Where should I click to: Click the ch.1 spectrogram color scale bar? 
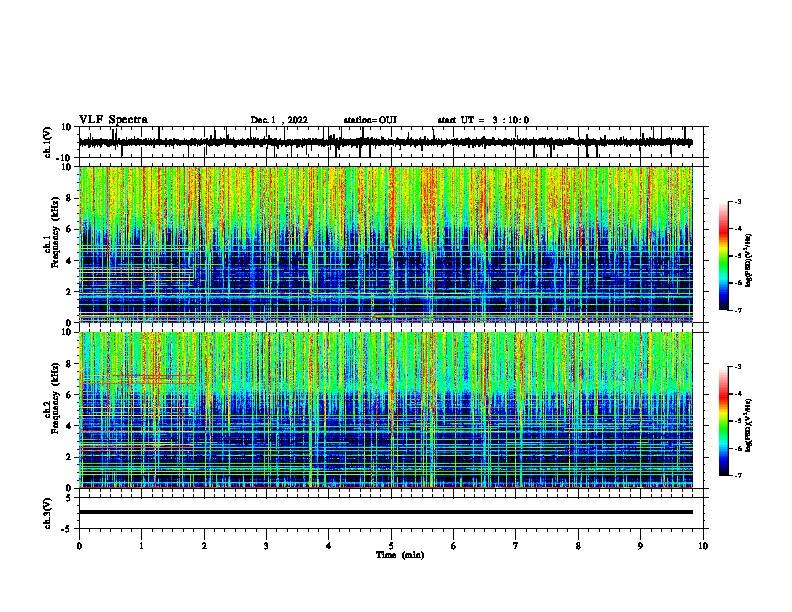click(x=723, y=256)
